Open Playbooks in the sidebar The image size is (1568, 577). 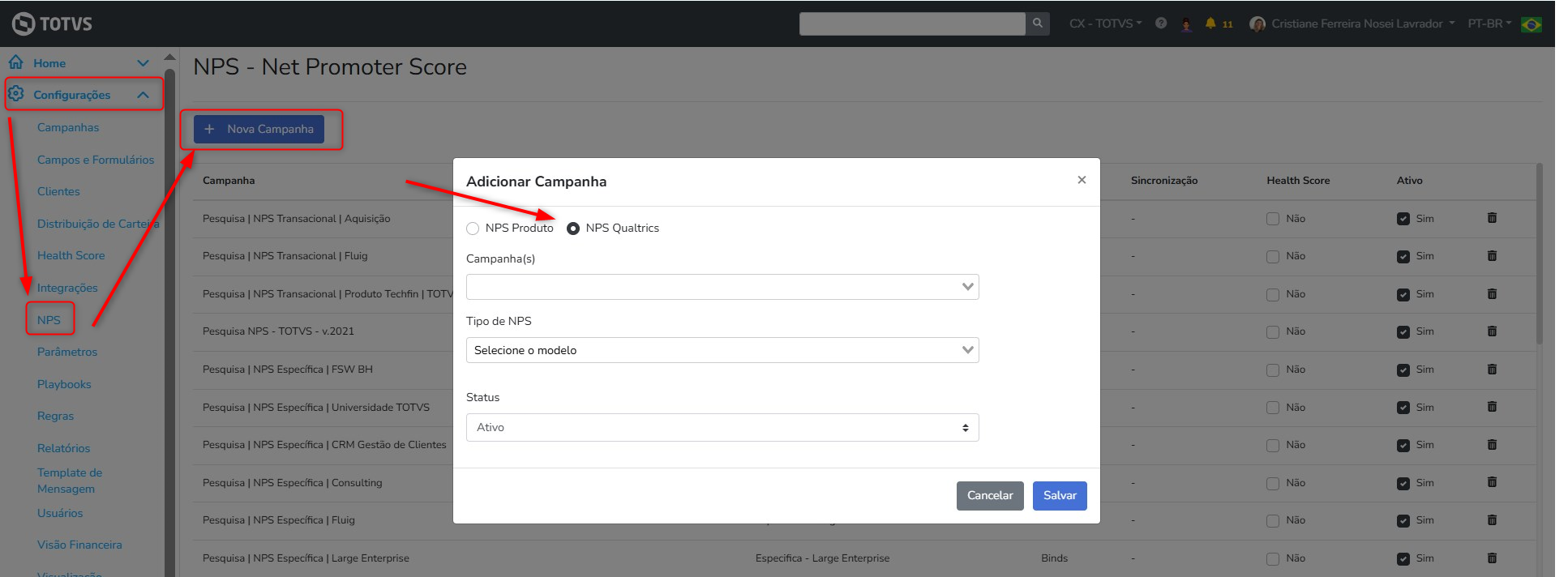tap(64, 384)
